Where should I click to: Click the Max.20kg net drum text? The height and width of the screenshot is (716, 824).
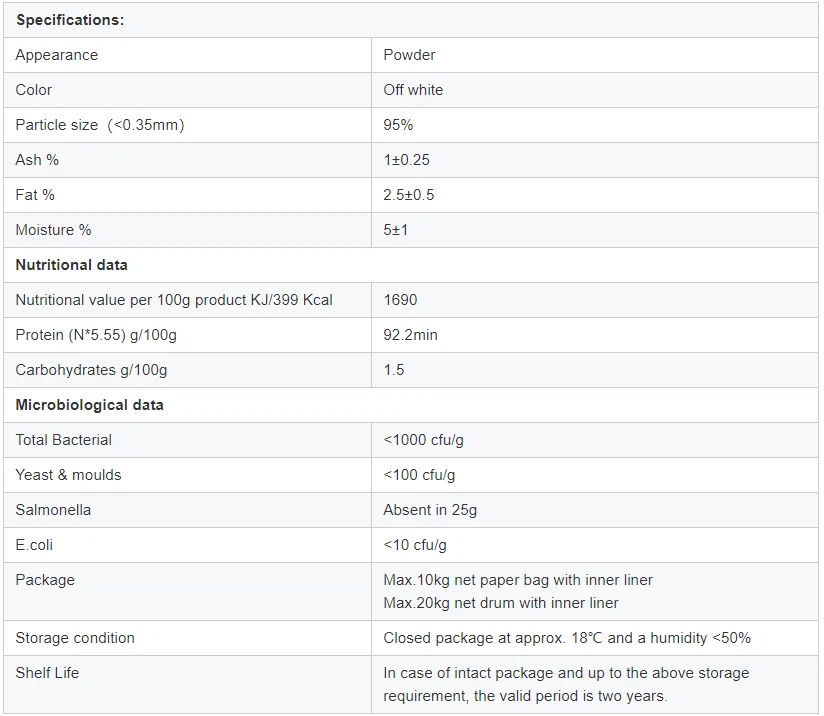(500, 603)
